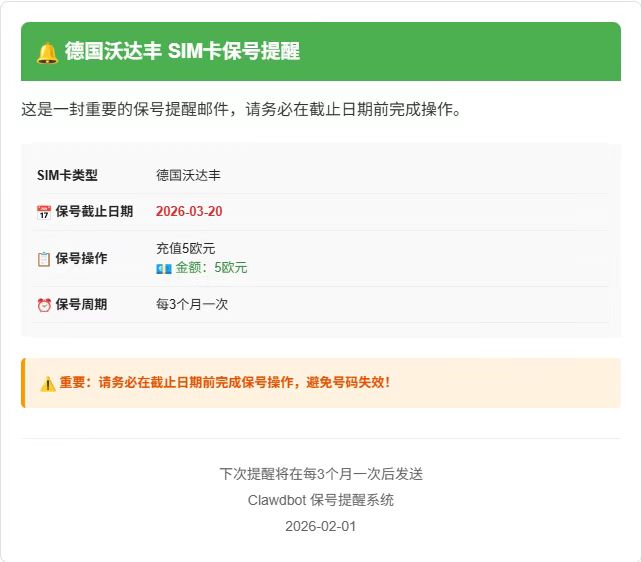Click the orange 重要 warning message text
641x562 pixels.
(224, 383)
